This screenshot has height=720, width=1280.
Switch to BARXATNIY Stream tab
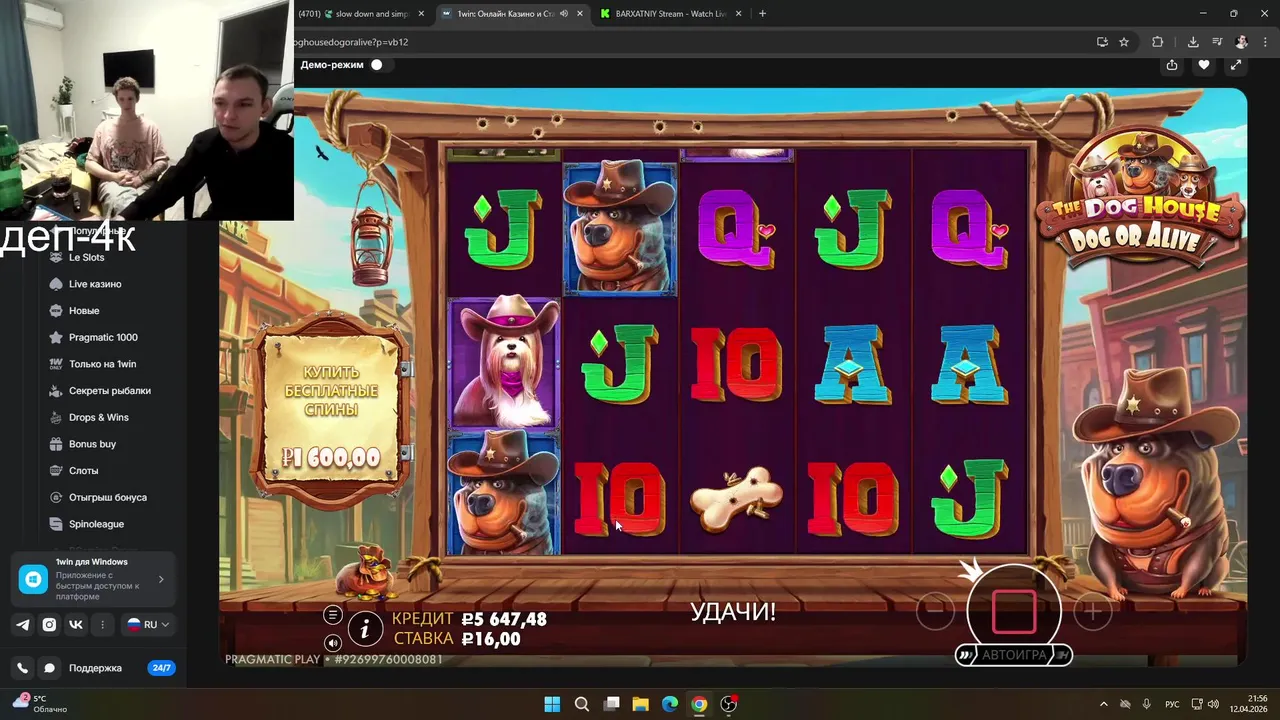[x=671, y=14]
